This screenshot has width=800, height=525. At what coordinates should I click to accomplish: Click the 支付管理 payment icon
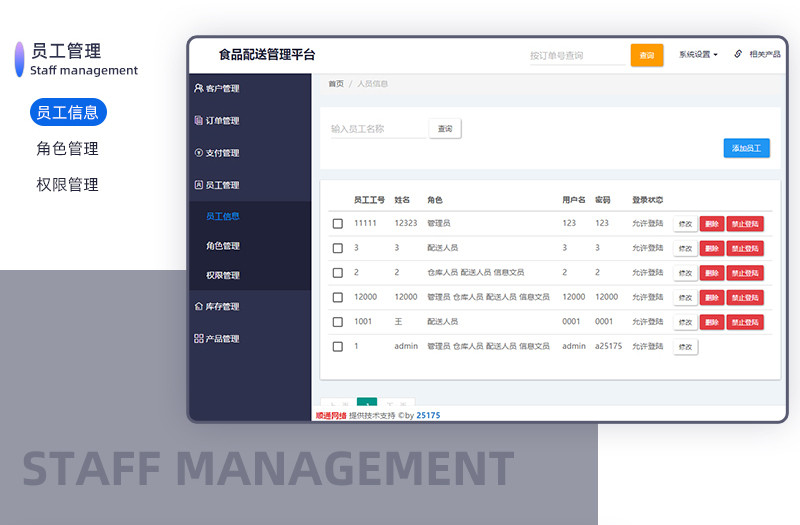coord(198,153)
